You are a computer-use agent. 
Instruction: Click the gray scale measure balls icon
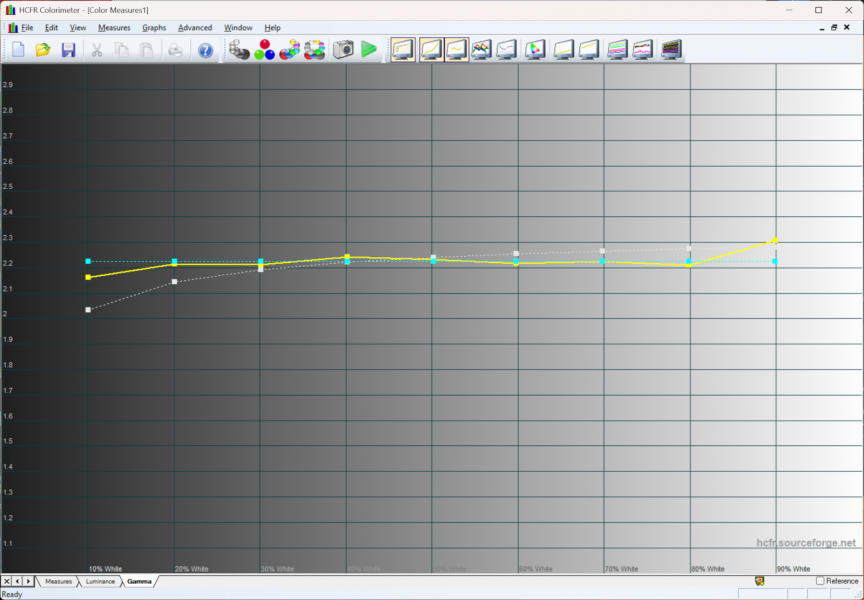[x=239, y=49]
